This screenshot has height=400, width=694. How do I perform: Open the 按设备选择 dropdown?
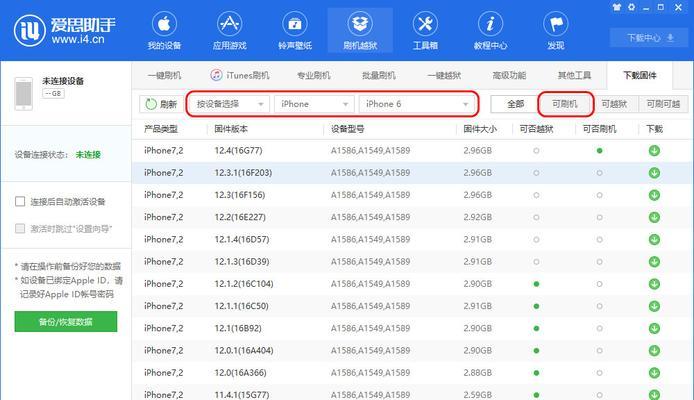[x=229, y=104]
